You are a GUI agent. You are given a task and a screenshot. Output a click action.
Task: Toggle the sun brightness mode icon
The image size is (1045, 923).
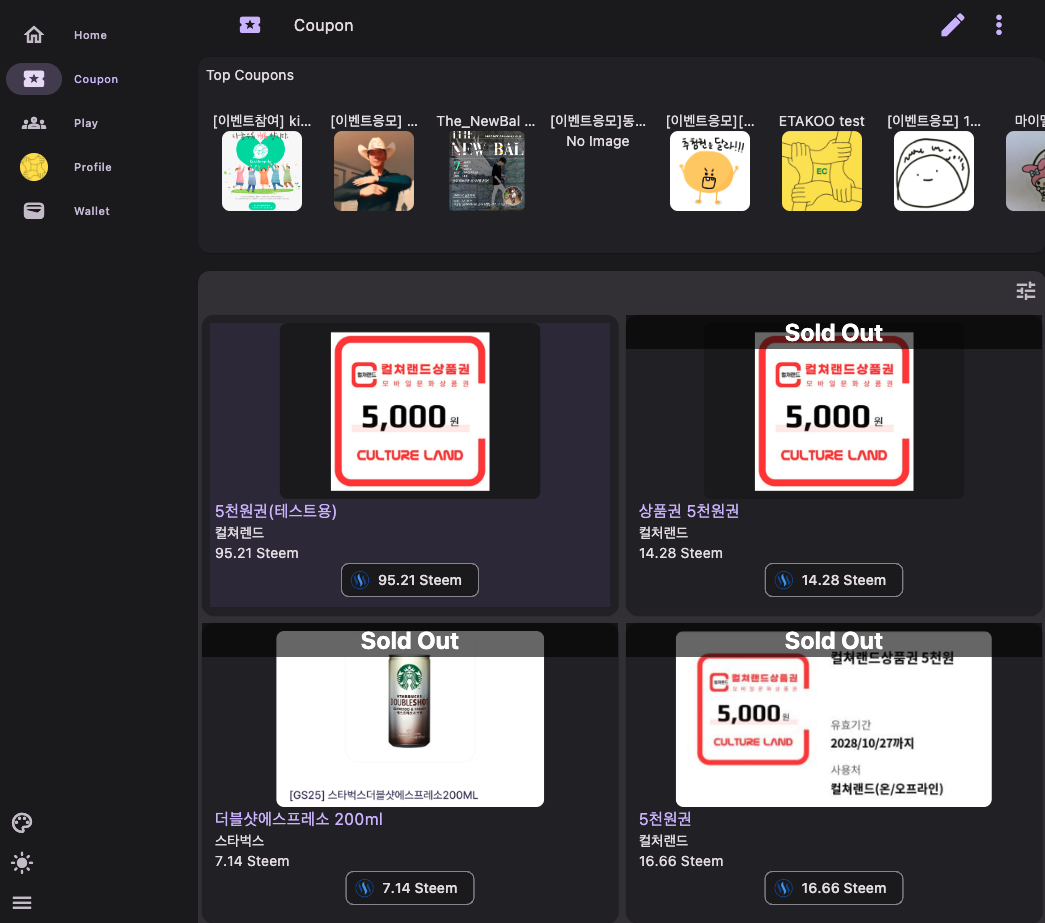[22, 862]
